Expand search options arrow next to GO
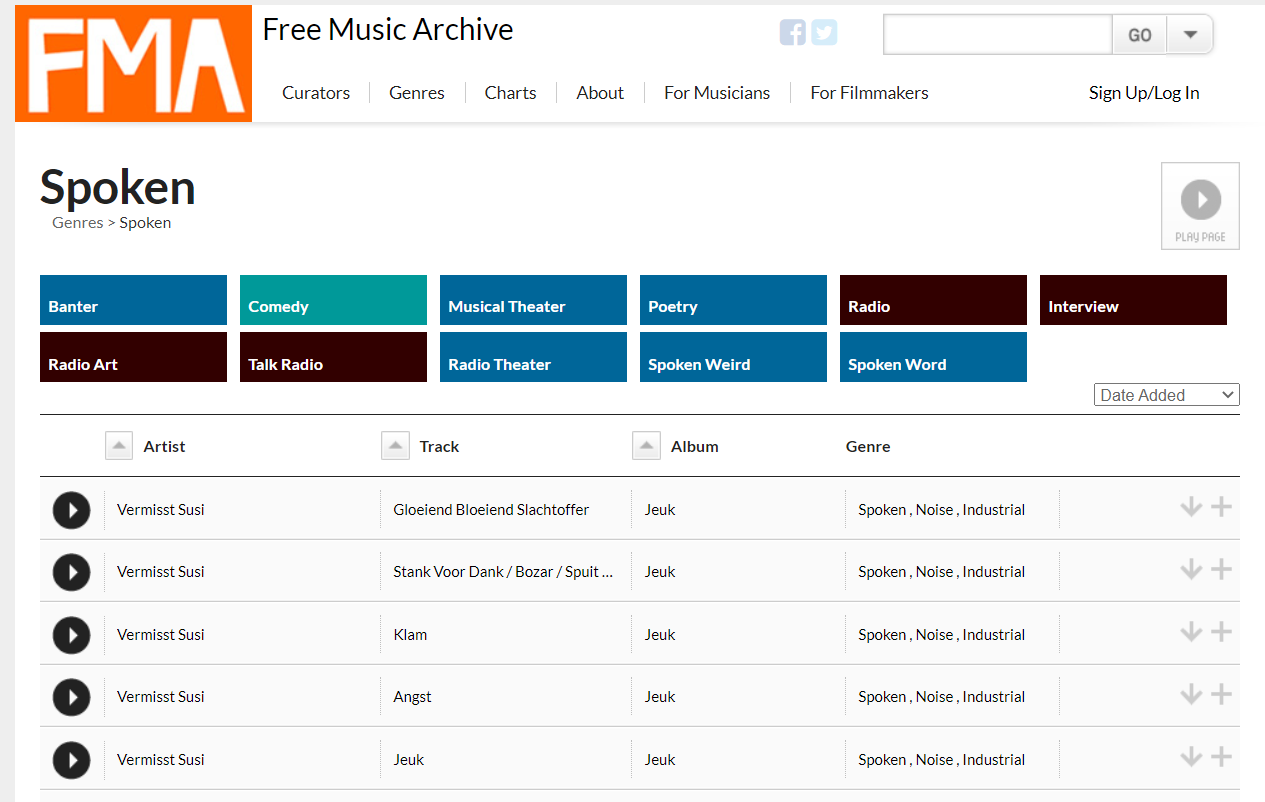The width and height of the screenshot is (1265, 802). (x=1190, y=35)
